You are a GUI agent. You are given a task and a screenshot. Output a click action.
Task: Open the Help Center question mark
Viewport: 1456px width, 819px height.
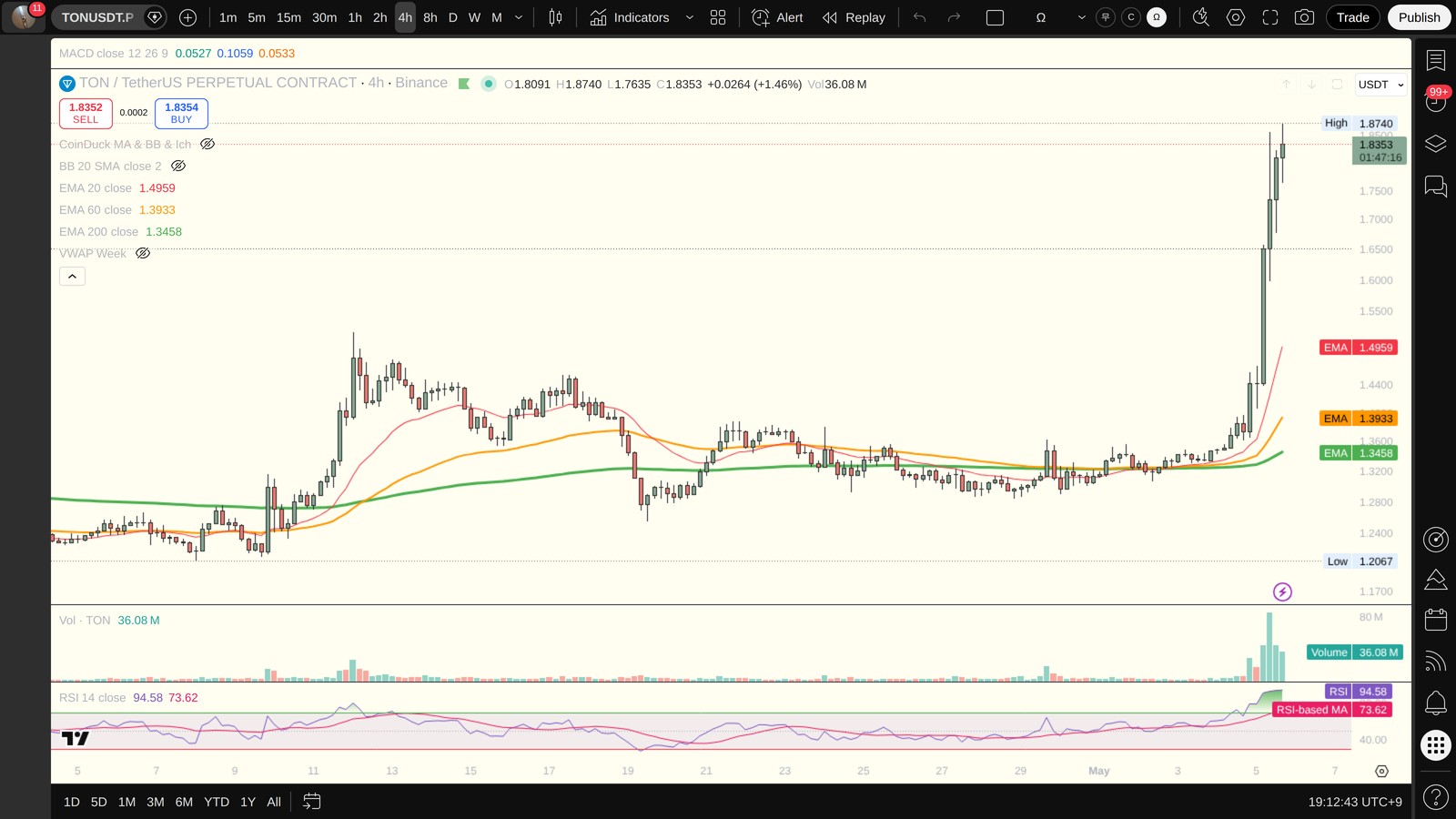[1436, 797]
